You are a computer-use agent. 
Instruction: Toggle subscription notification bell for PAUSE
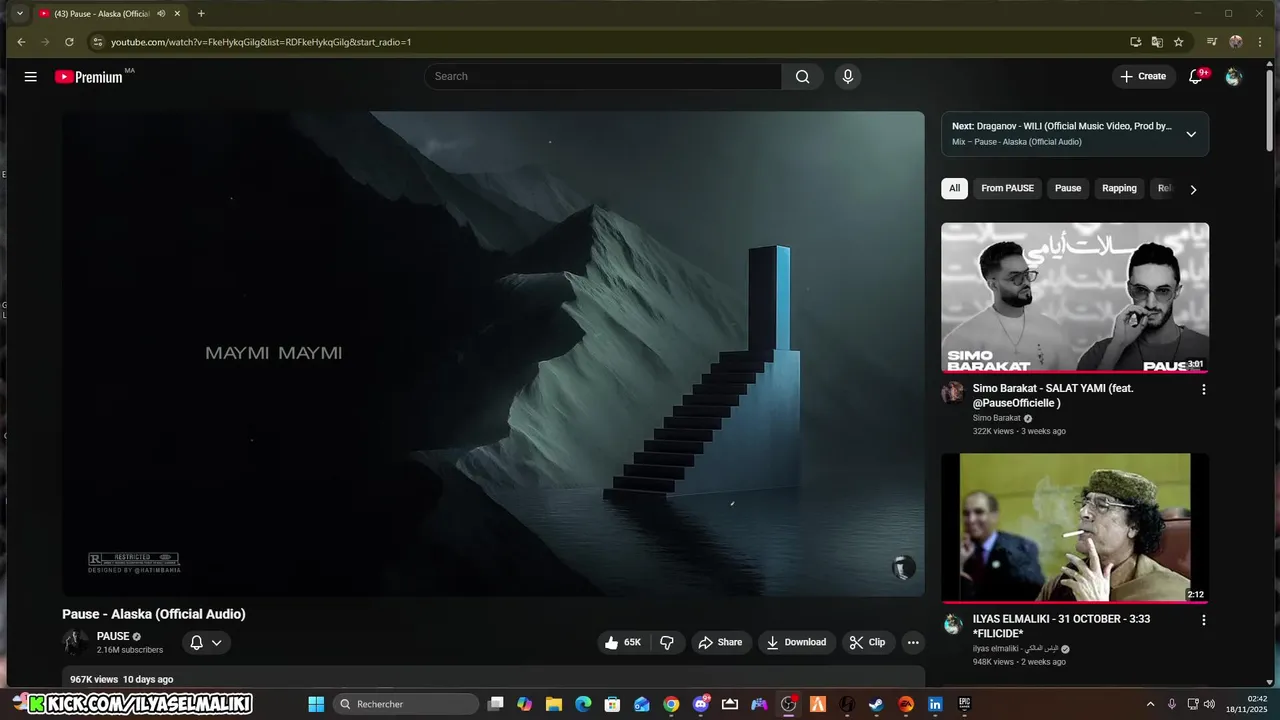coord(206,642)
